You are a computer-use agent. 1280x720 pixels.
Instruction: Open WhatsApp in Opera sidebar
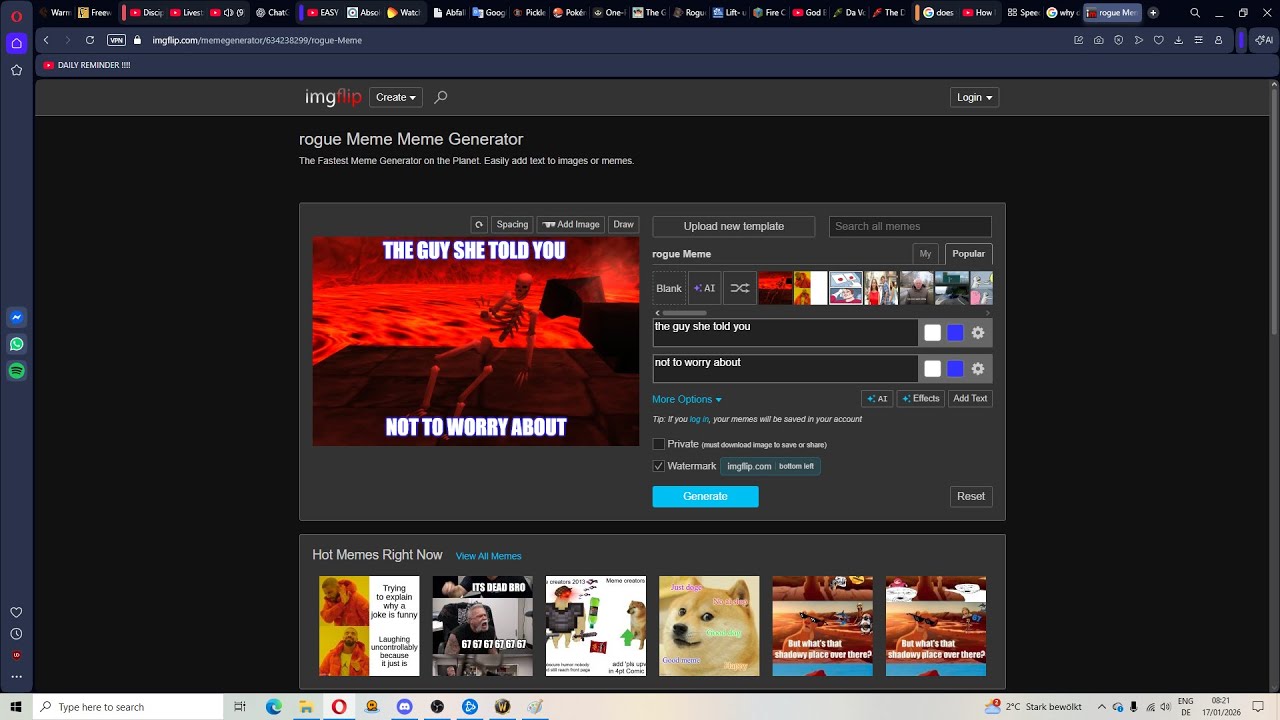[x=16, y=344]
